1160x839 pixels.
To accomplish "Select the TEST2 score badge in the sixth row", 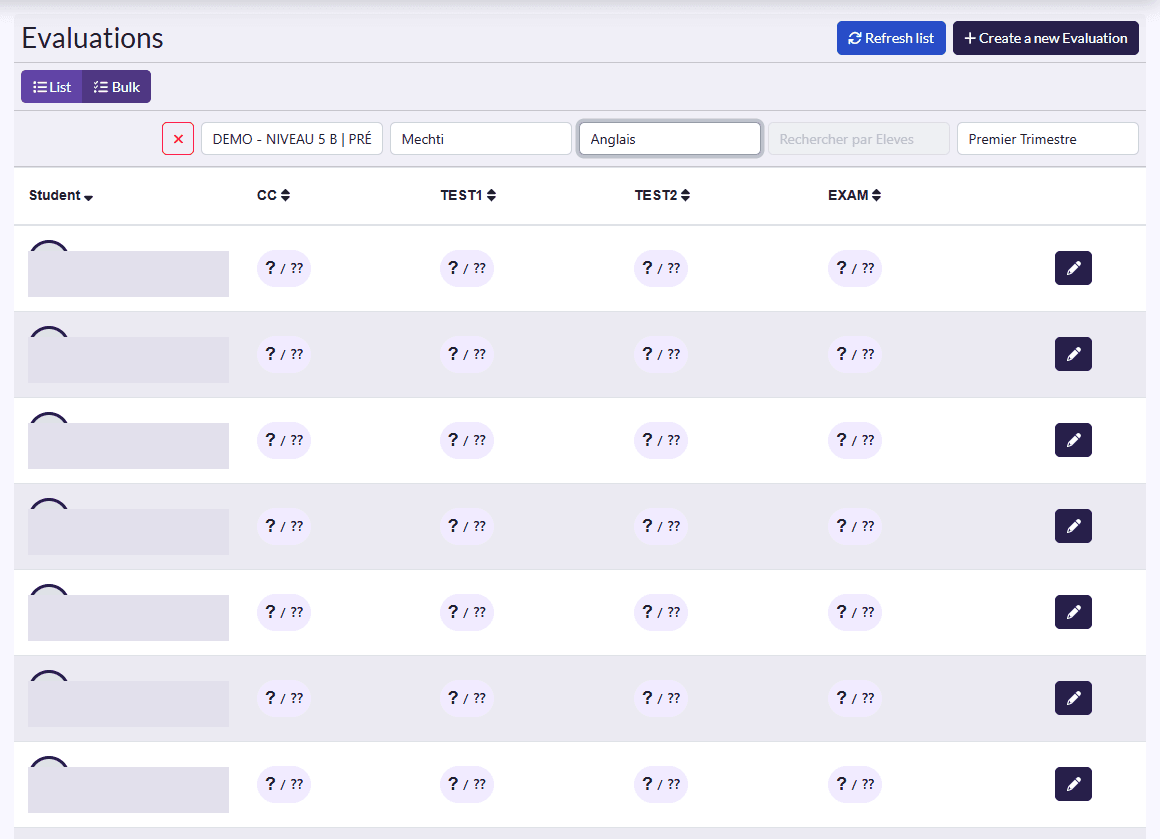I will pyautogui.click(x=661, y=698).
